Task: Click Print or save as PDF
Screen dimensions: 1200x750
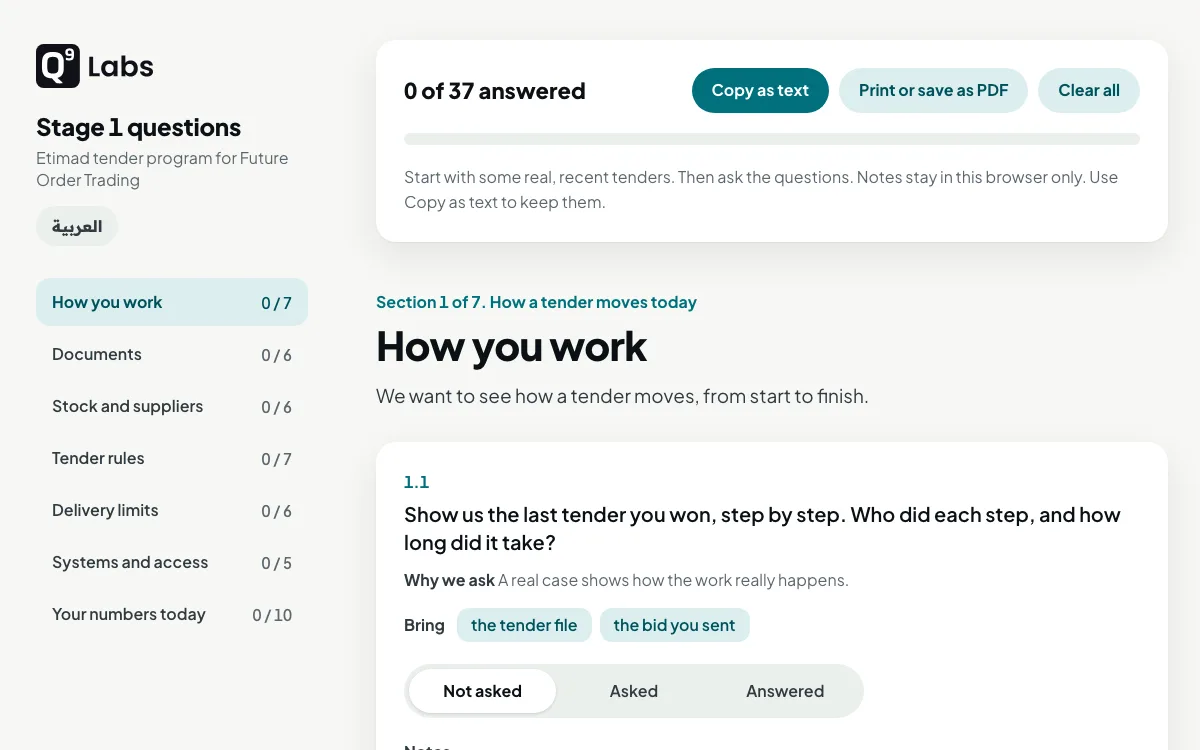Action: tap(934, 90)
